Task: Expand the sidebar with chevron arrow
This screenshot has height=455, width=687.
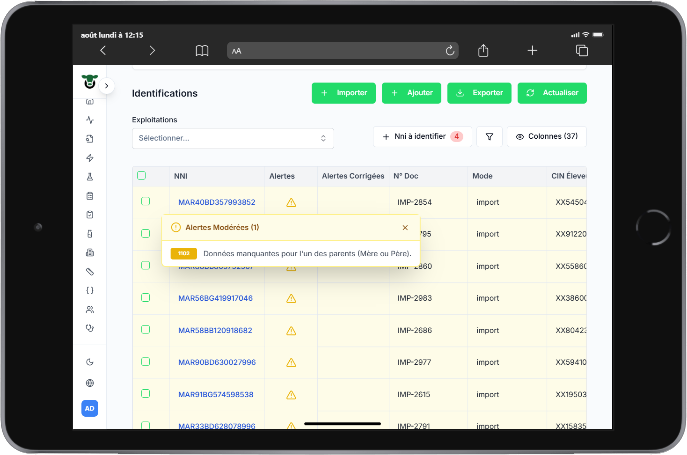Action: (106, 86)
